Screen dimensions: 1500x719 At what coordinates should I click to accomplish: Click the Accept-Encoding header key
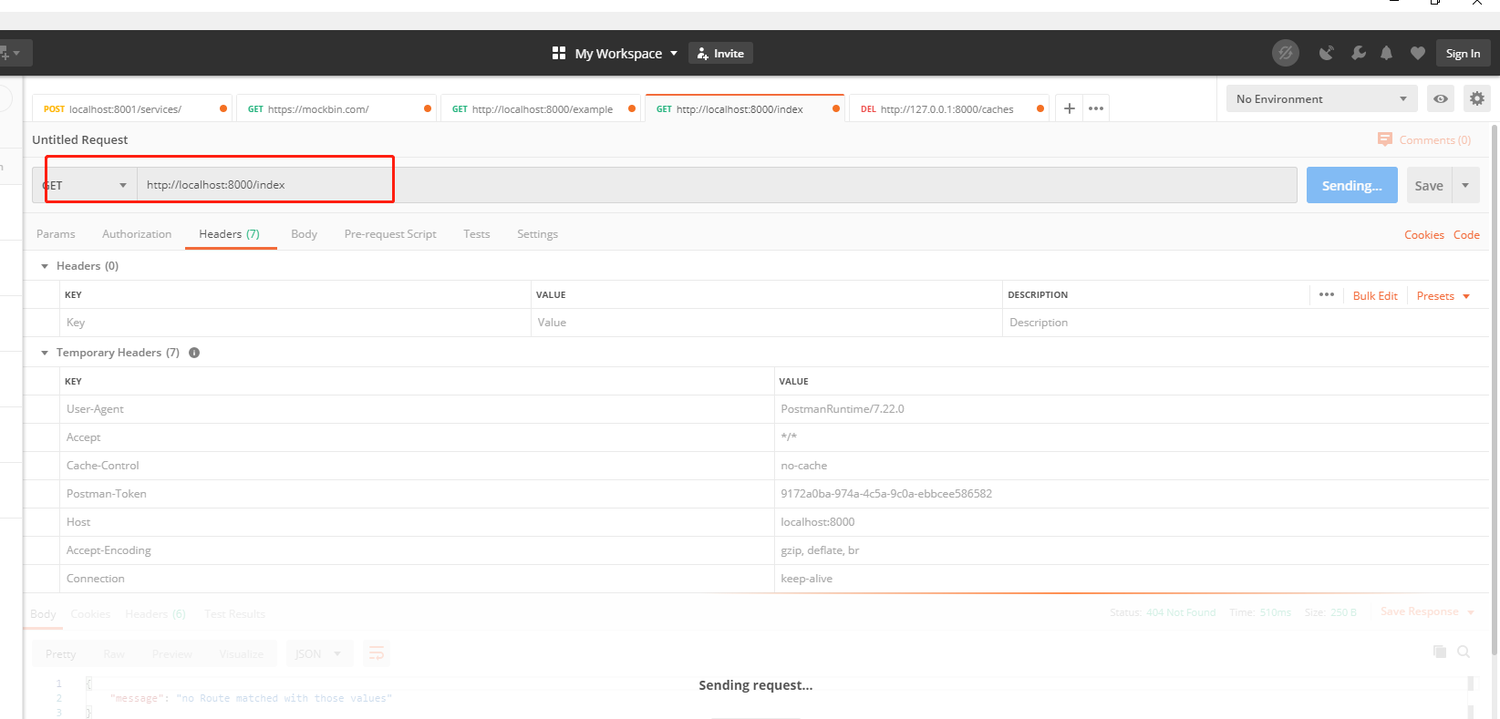pyautogui.click(x=109, y=550)
